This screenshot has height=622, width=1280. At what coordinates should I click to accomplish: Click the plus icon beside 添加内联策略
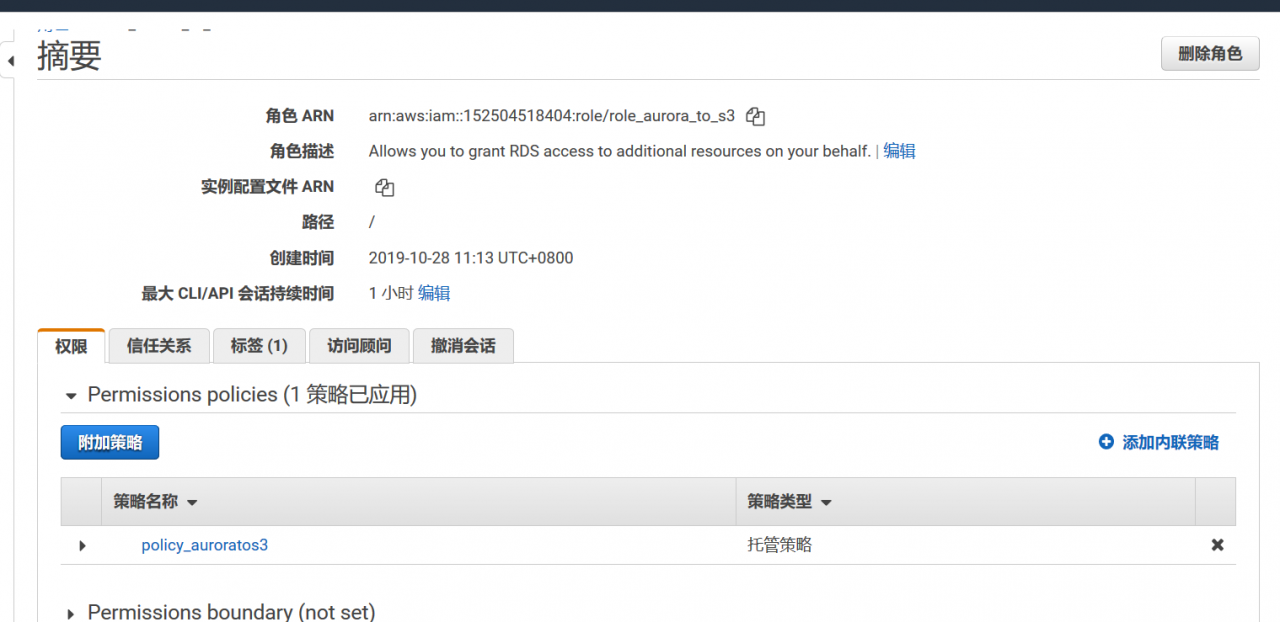[x=1106, y=442]
